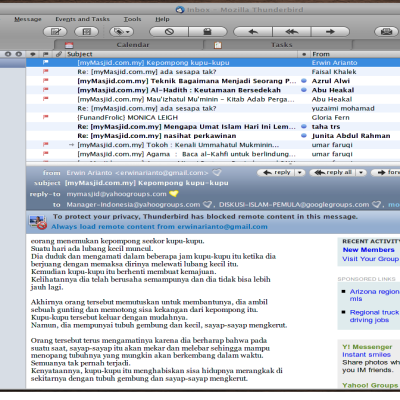The height and width of the screenshot is (400, 400).
Task: Click the speech bubble column header icon
Action: (x=32, y=54)
